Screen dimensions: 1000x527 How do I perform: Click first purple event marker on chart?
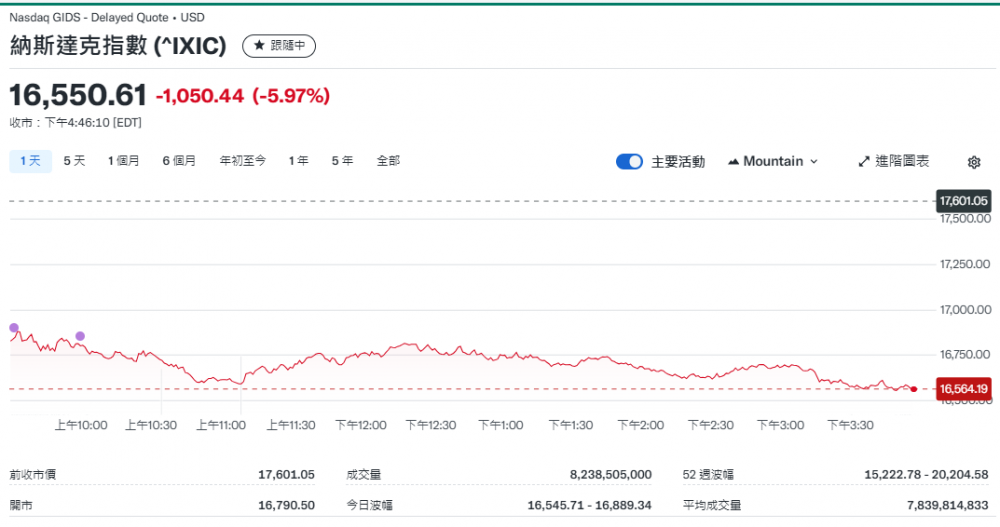(14, 328)
